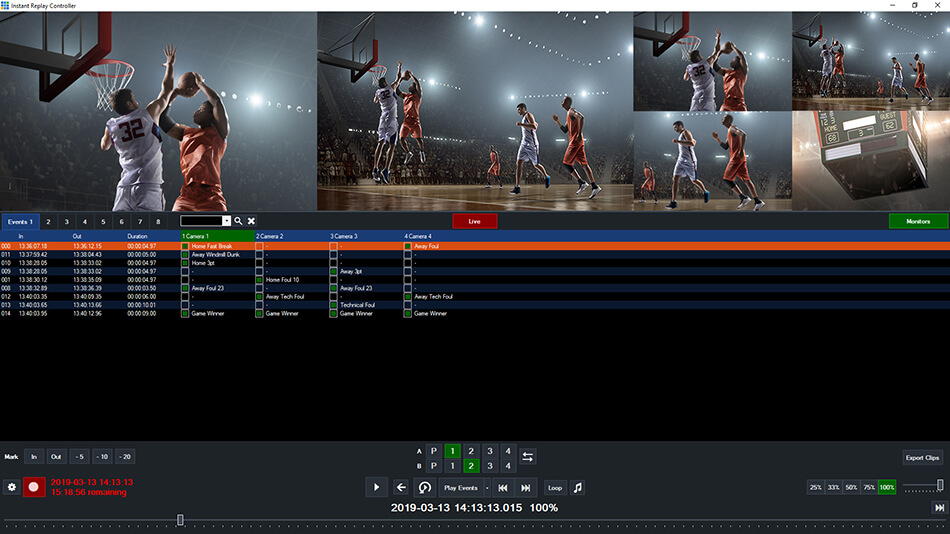Jump to the previous event

pyautogui.click(x=503, y=487)
